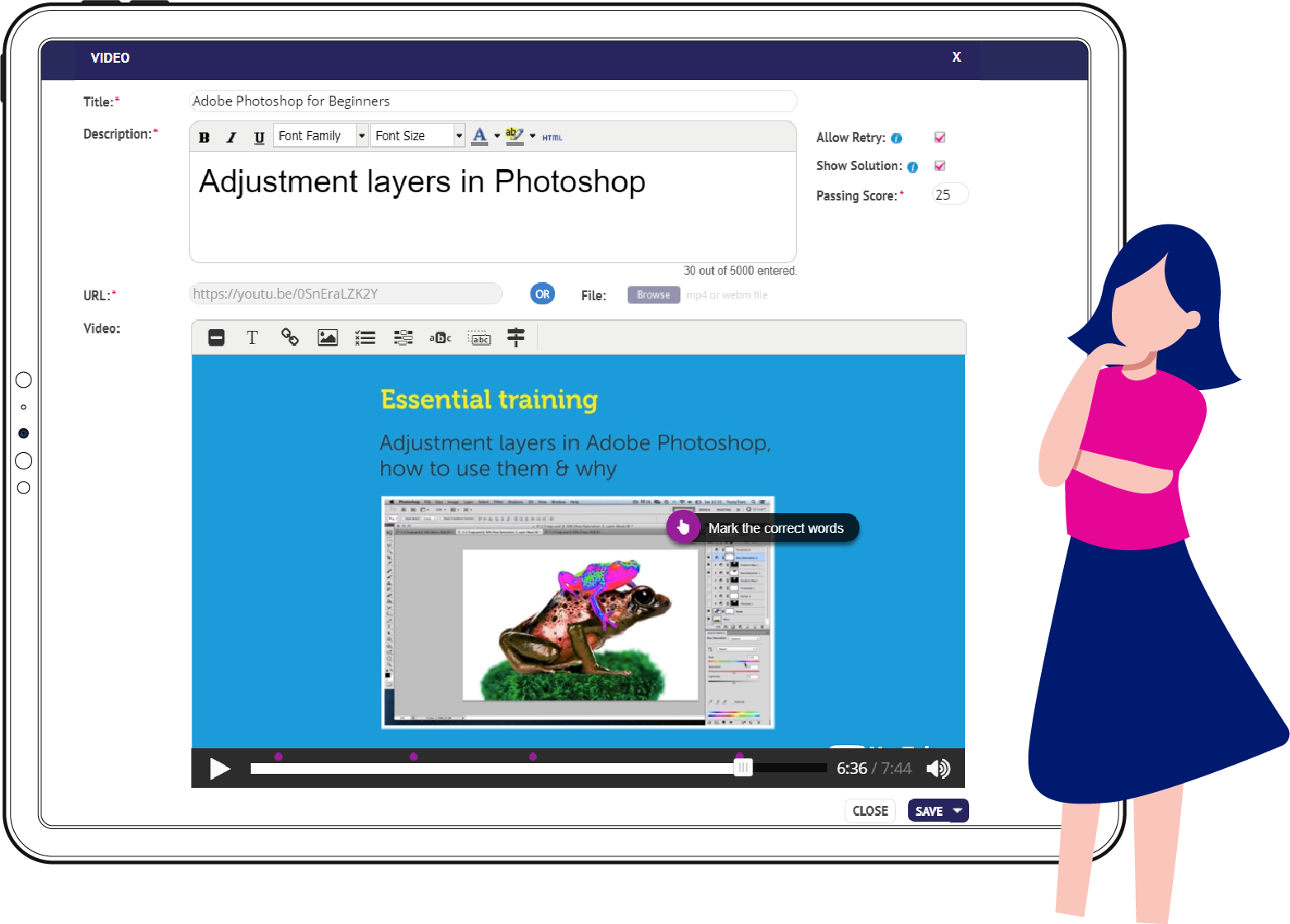
Task: Expand the text color picker arrow
Action: pos(497,136)
